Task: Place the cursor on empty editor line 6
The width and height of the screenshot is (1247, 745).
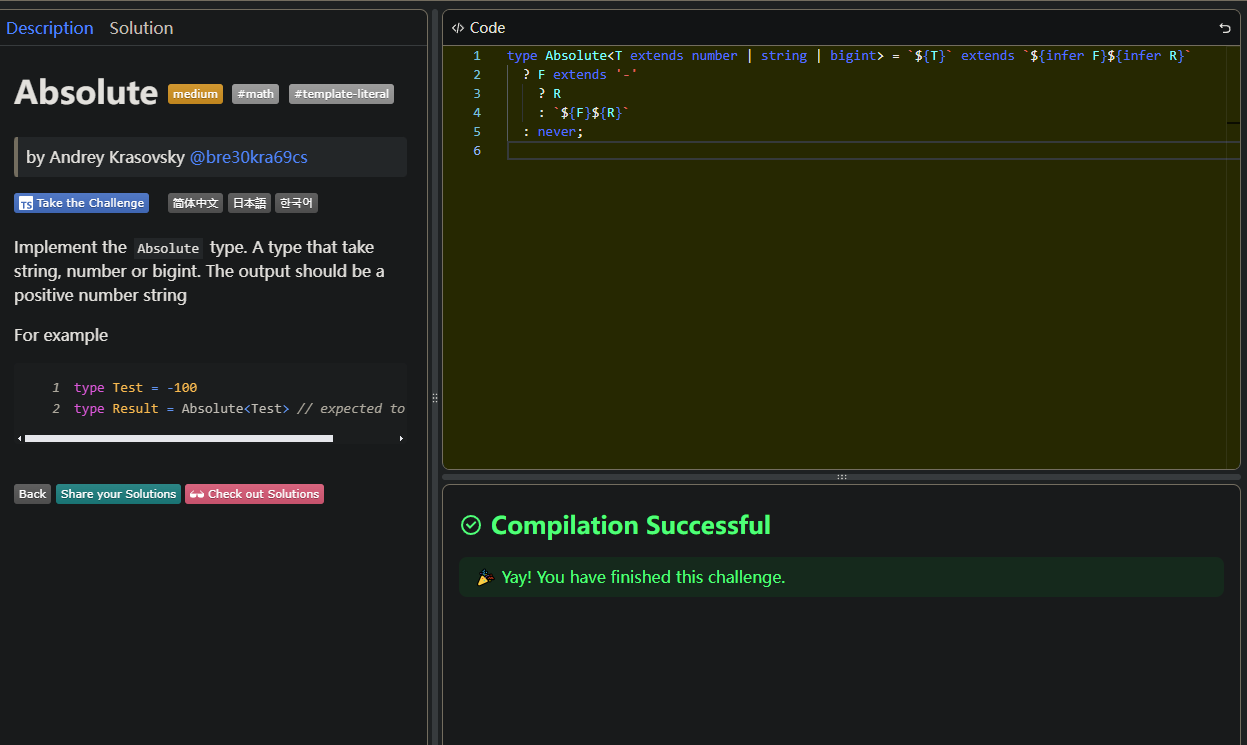Action: 873,151
